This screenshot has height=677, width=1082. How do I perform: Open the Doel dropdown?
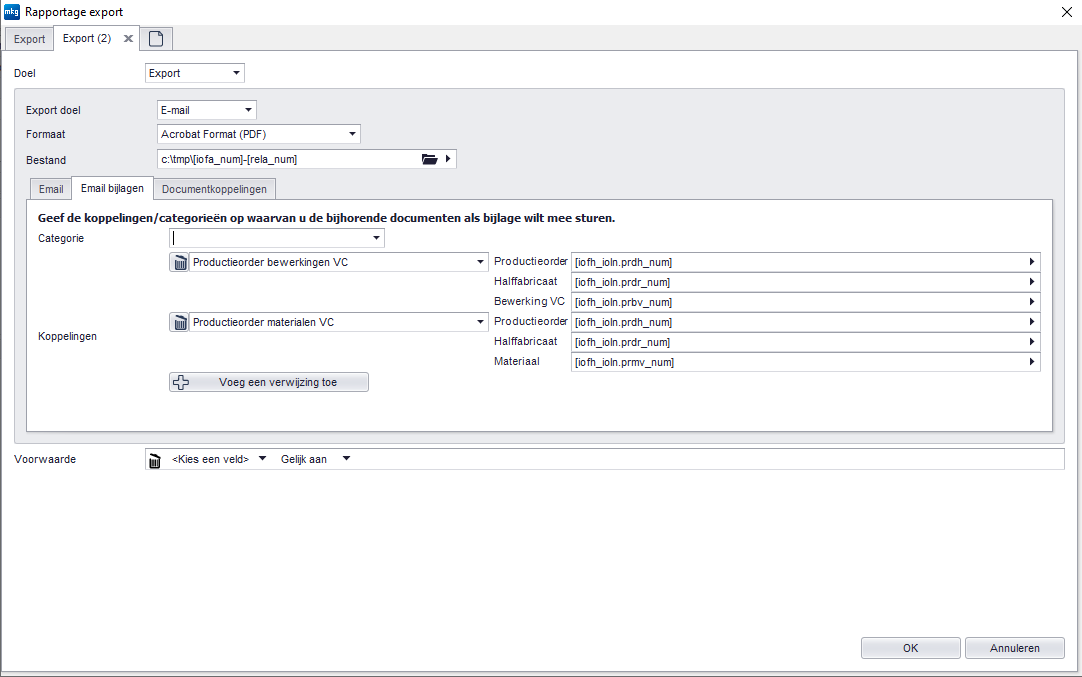[195, 73]
